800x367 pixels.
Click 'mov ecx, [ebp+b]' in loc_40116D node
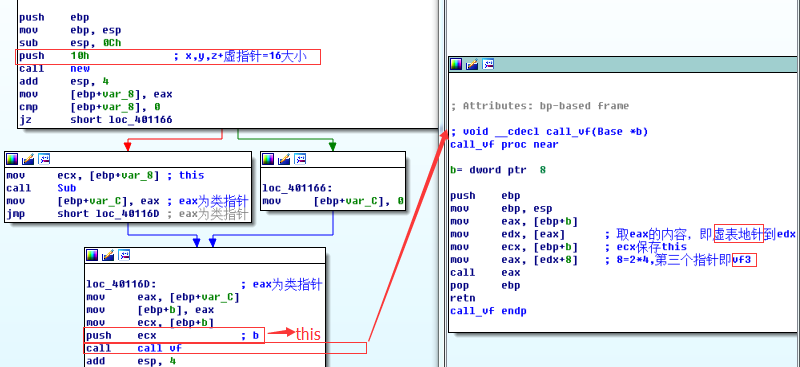click(x=150, y=323)
